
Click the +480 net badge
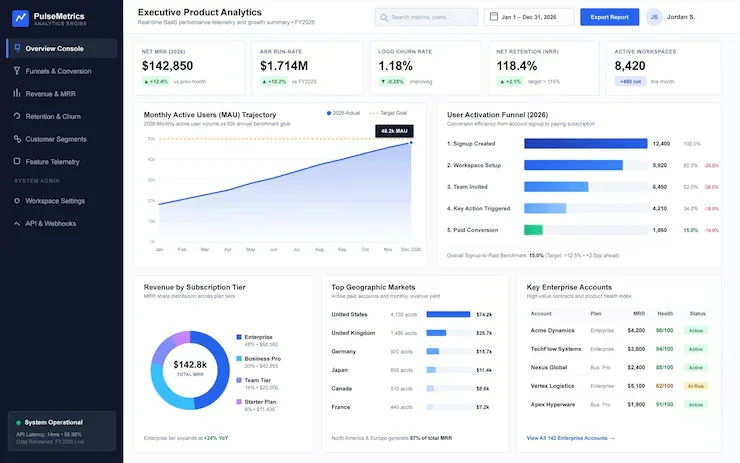[631, 82]
